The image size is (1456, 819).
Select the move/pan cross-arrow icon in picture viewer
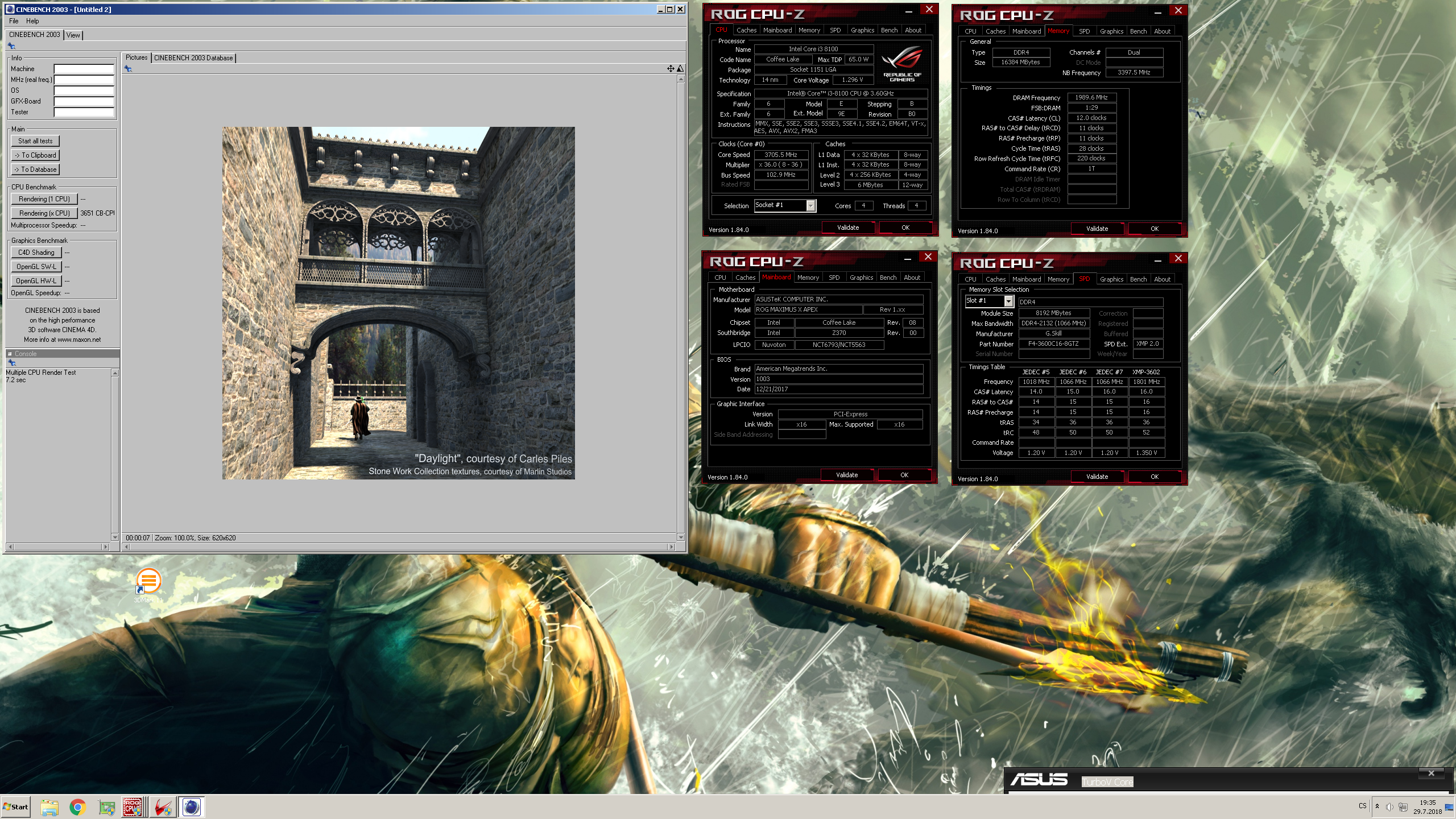[671, 69]
